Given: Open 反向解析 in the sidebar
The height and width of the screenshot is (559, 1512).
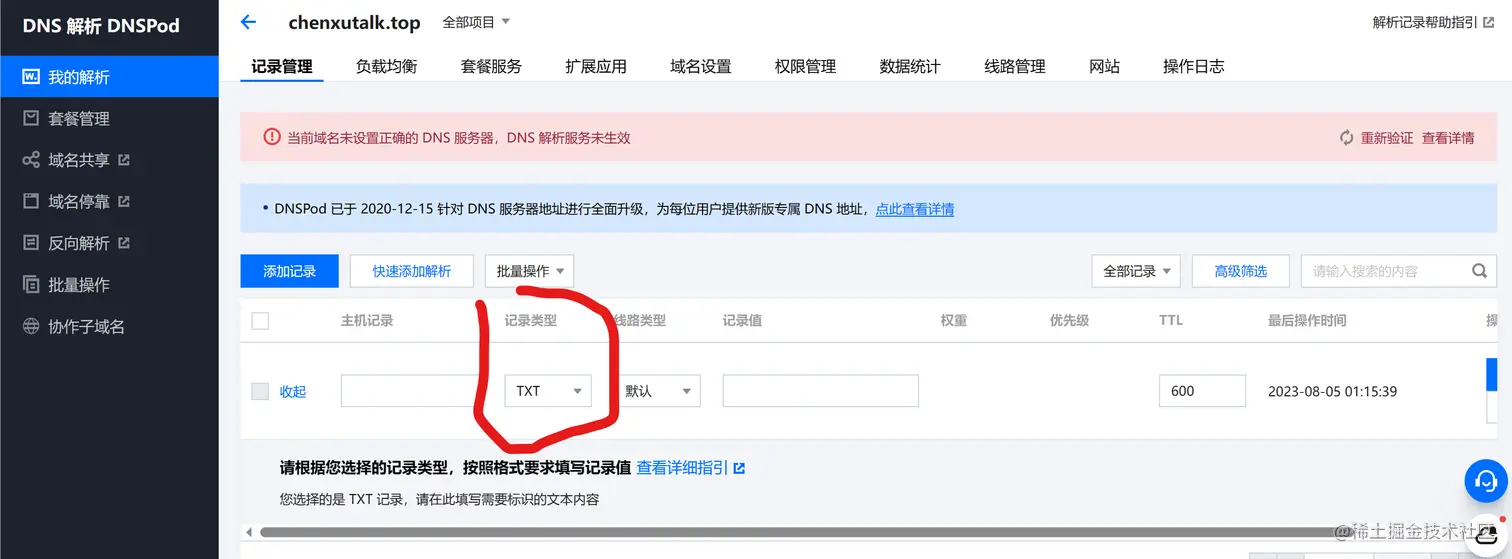Looking at the screenshot, I should pyautogui.click(x=109, y=243).
